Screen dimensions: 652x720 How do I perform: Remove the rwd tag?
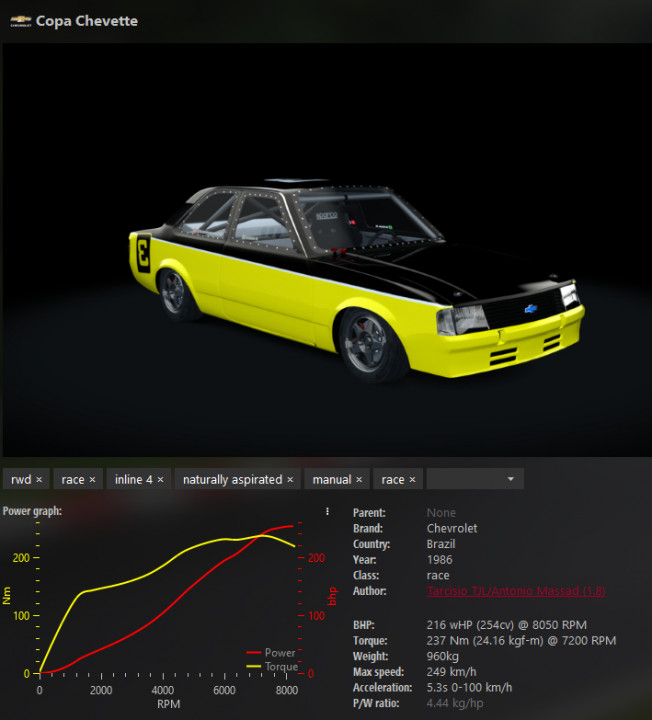[39, 479]
